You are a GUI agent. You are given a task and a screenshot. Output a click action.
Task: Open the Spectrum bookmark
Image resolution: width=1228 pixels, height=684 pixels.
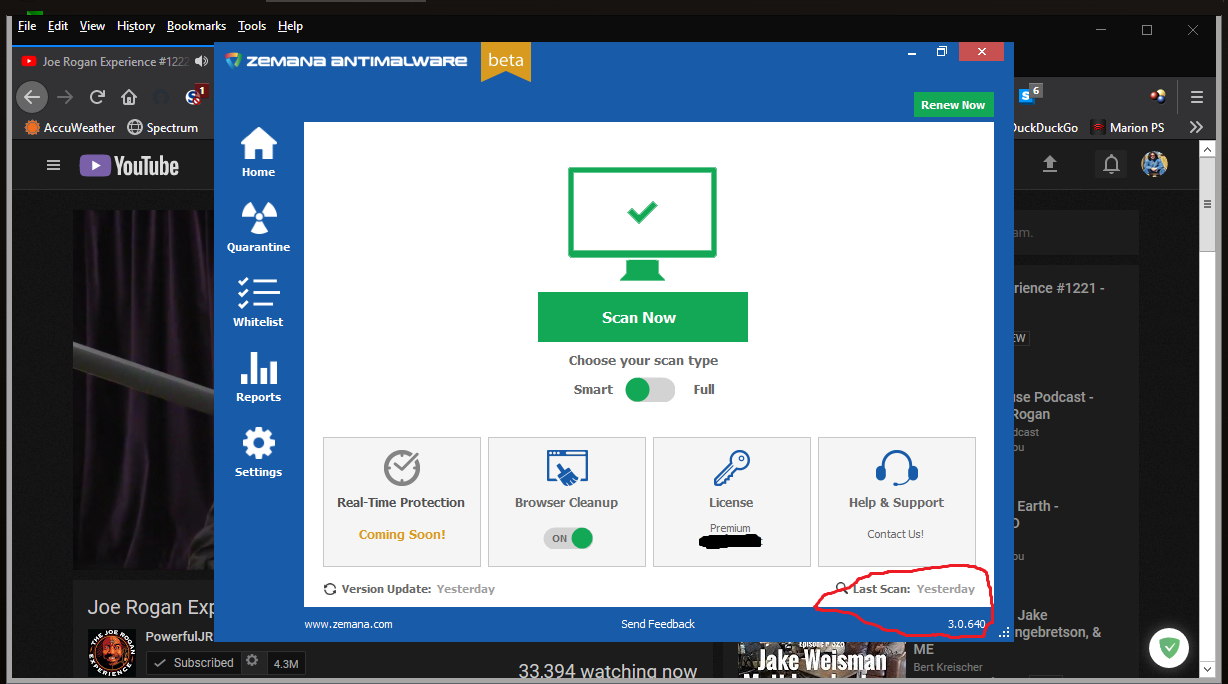[162, 128]
